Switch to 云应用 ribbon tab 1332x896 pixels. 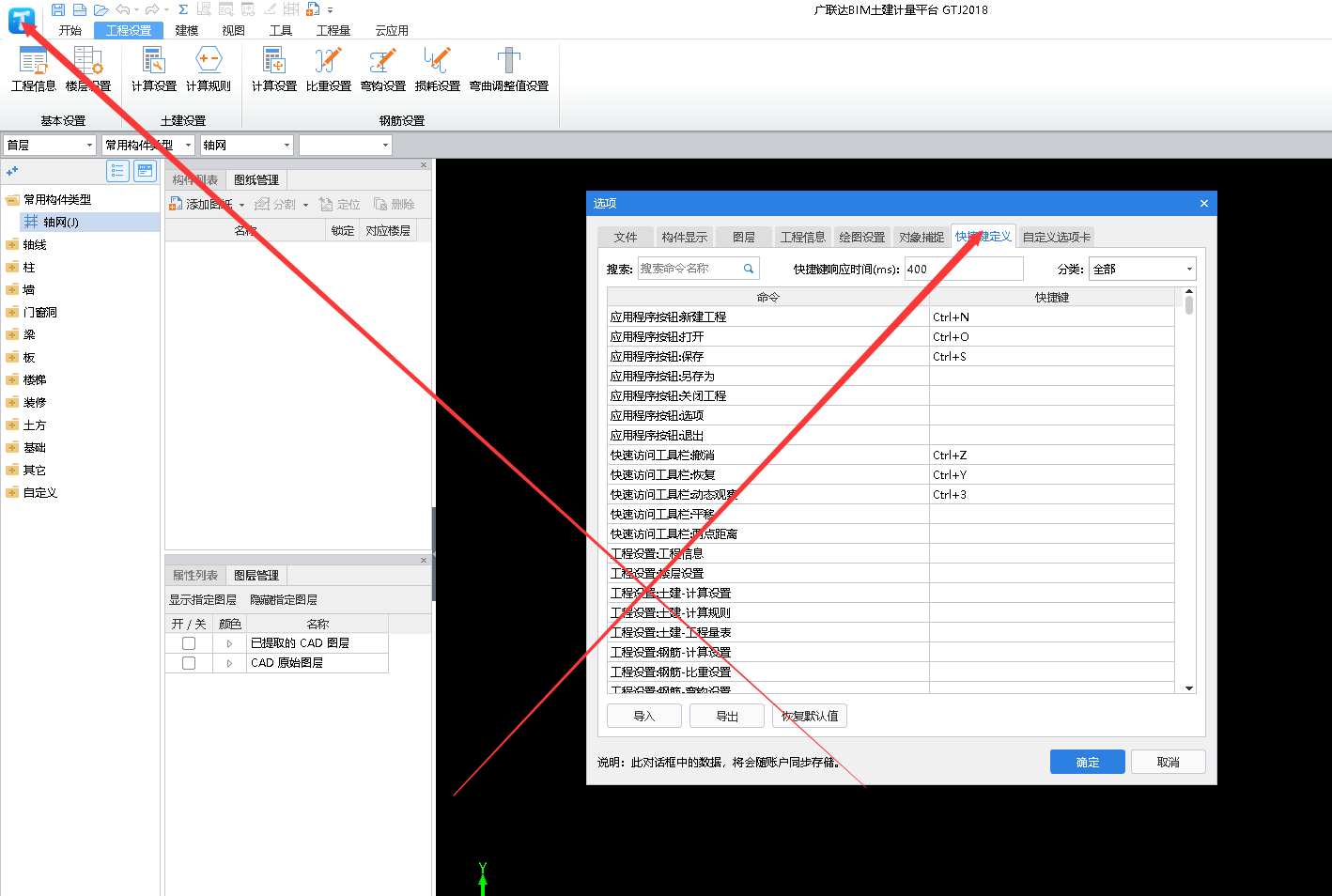392,30
